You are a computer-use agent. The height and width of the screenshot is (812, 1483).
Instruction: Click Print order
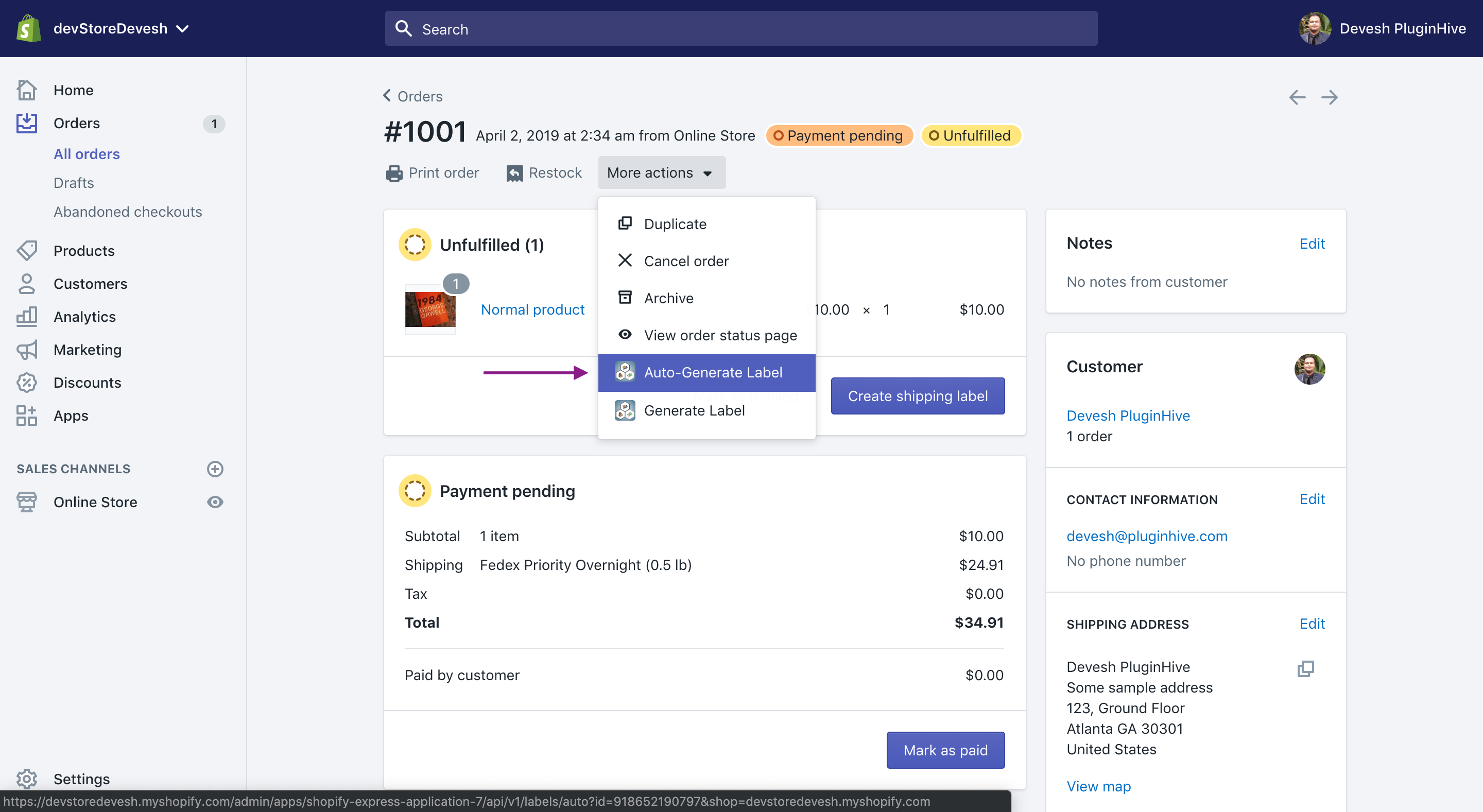point(433,172)
